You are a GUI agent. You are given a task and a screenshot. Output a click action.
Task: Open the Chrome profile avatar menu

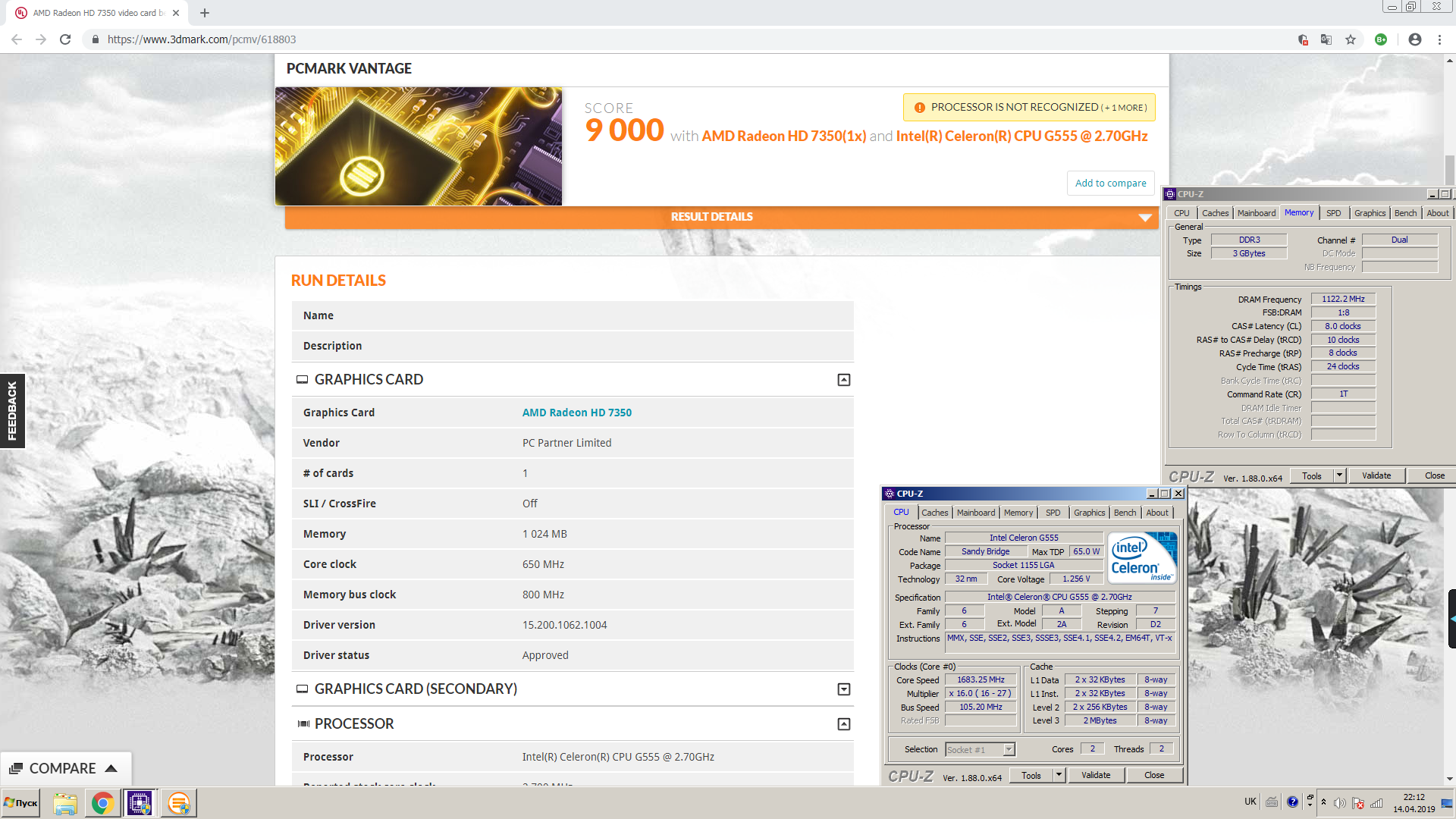pyautogui.click(x=1415, y=39)
